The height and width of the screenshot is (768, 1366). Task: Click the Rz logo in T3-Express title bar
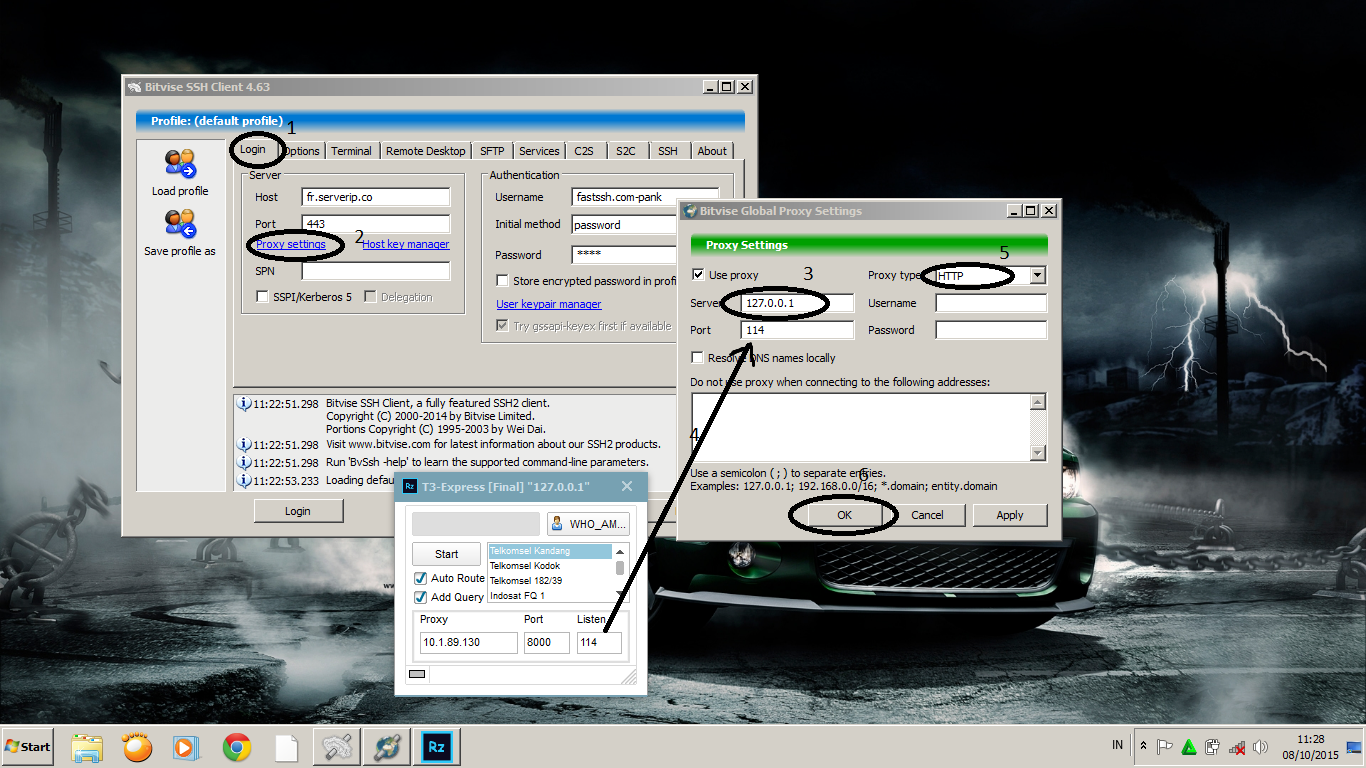[410, 486]
